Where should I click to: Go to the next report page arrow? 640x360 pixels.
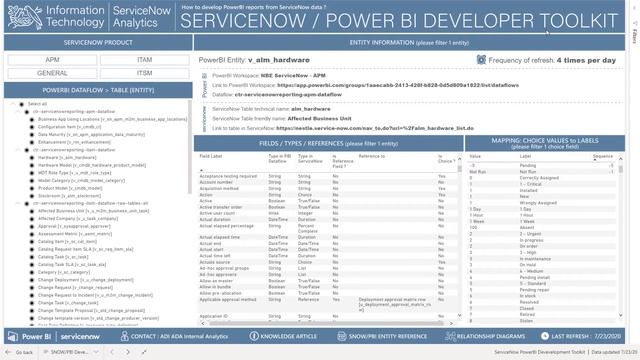pyautogui.click(x=128, y=352)
